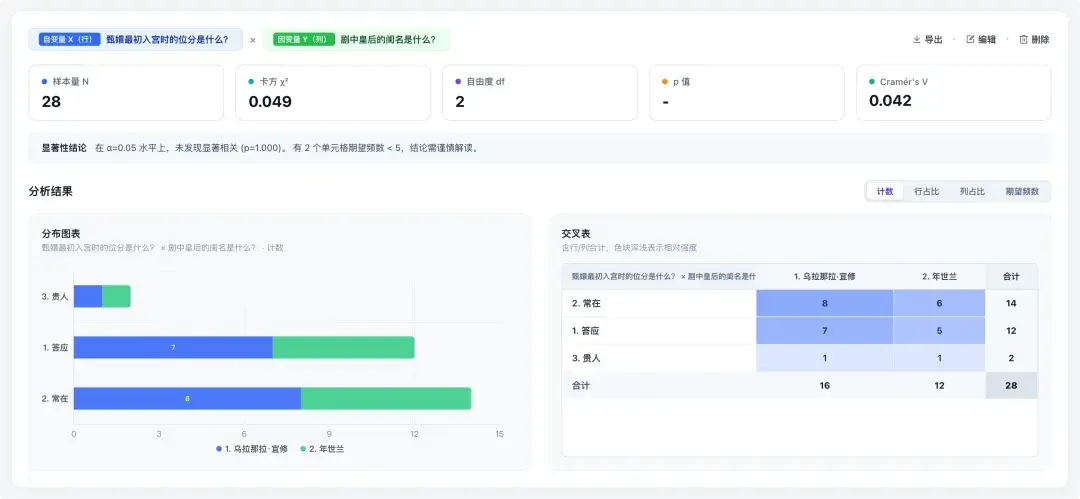Click the 编辑 edit button label

click(x=987, y=40)
